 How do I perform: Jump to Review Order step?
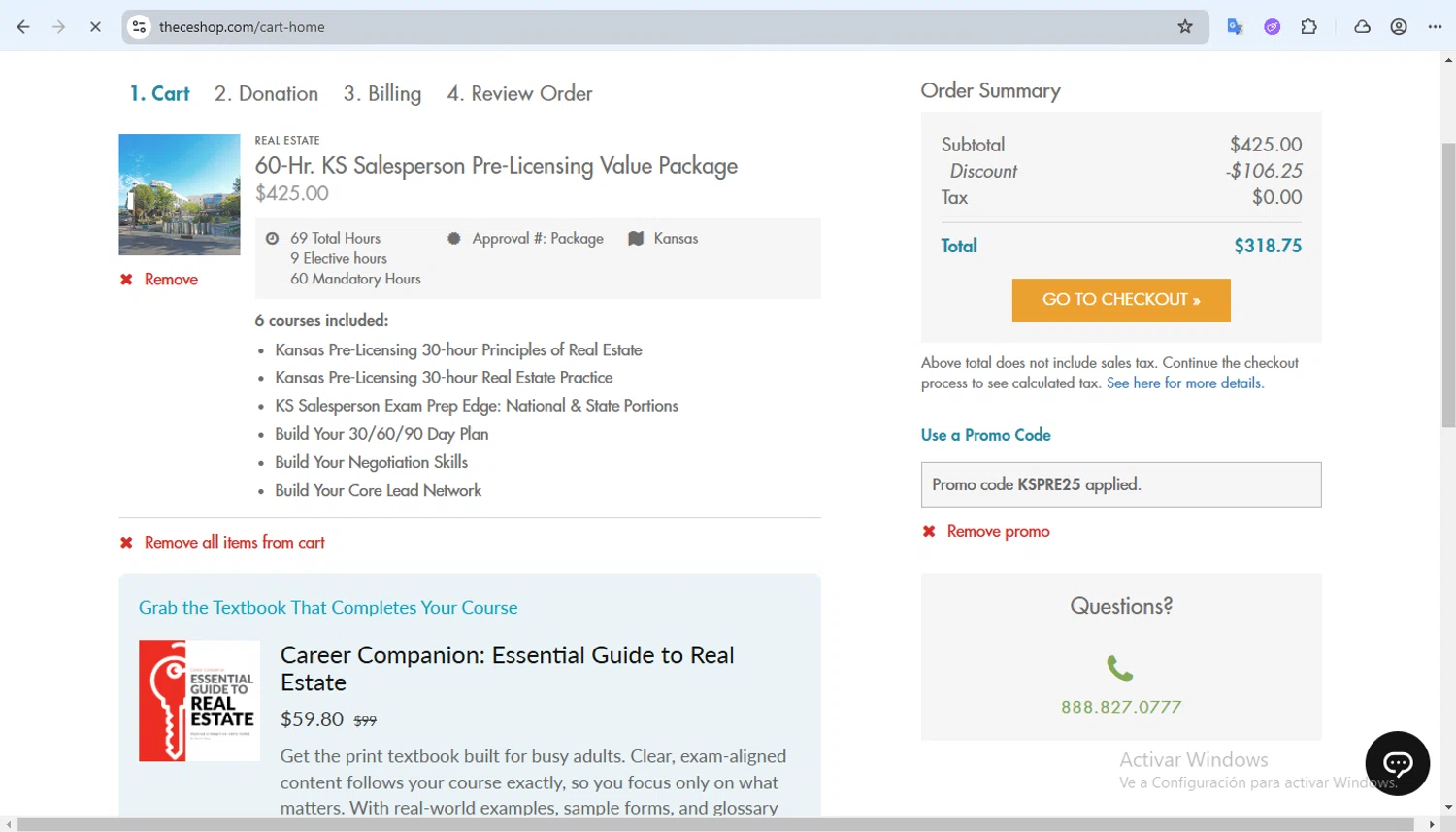point(519,94)
